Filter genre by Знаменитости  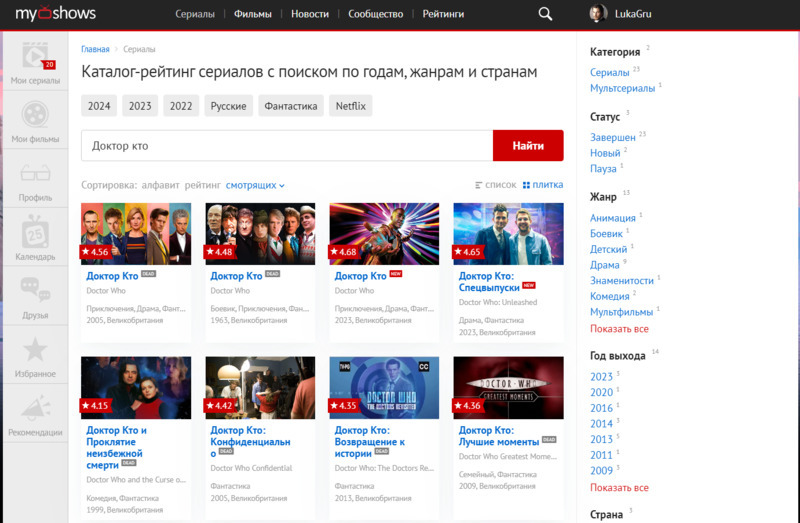(x=622, y=281)
